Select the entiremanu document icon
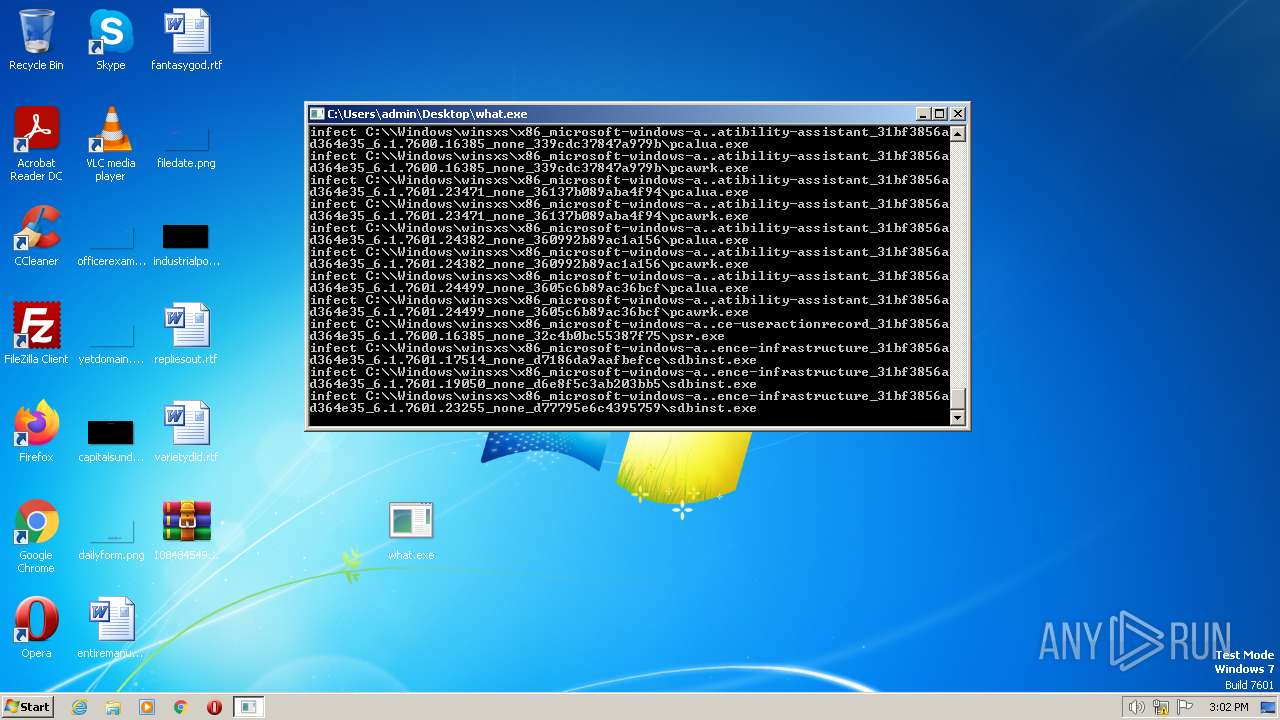The height and width of the screenshot is (720, 1280). (110, 628)
